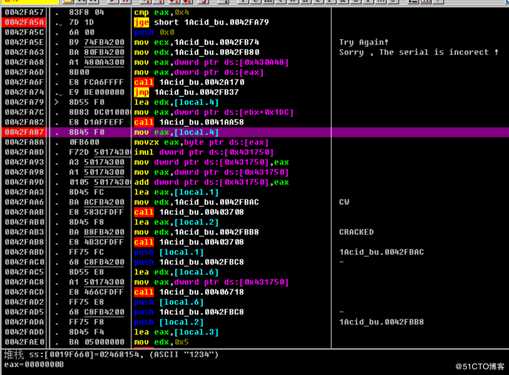Select instruction 'mov ecx,1Acid_bu.0042FB74'
Viewport: 509px width, 375px height.
click(197, 42)
